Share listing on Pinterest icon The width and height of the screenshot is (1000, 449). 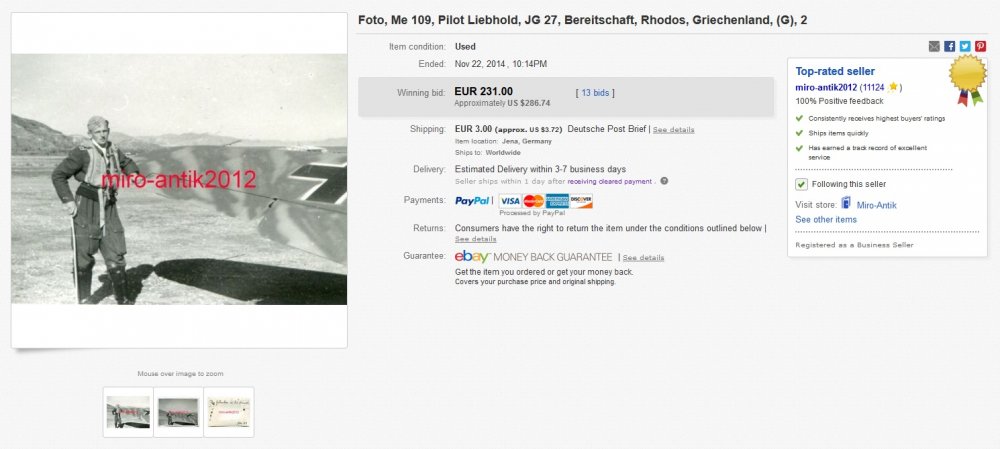[x=980, y=46]
